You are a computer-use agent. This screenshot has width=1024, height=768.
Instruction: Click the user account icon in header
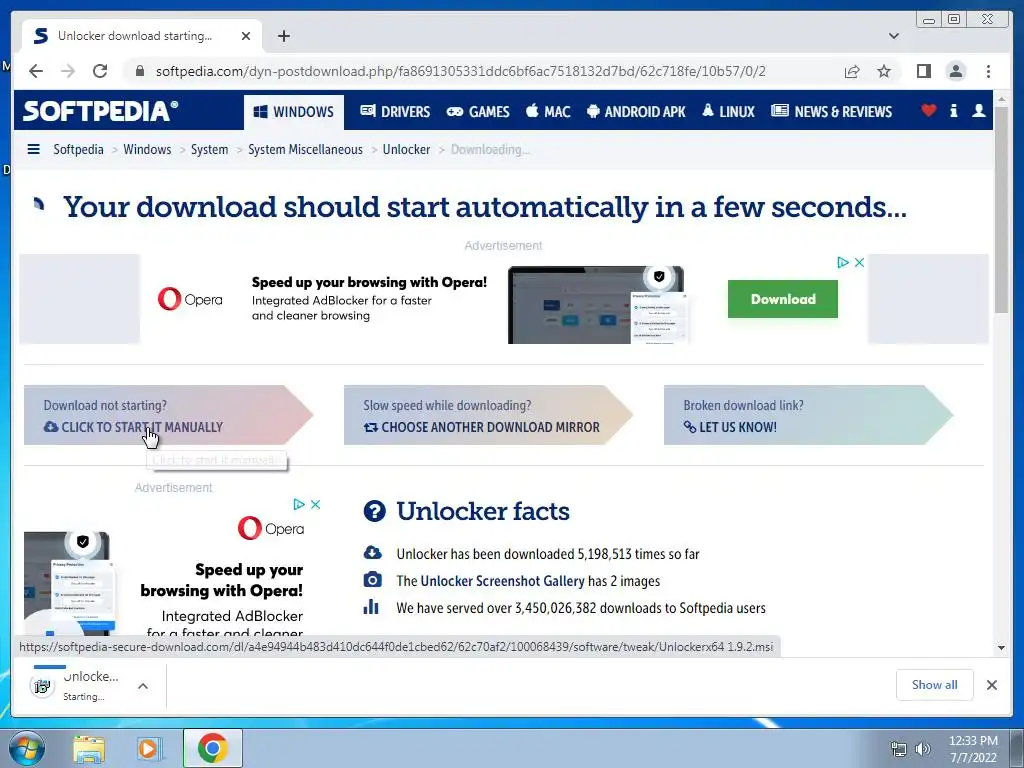click(x=978, y=110)
